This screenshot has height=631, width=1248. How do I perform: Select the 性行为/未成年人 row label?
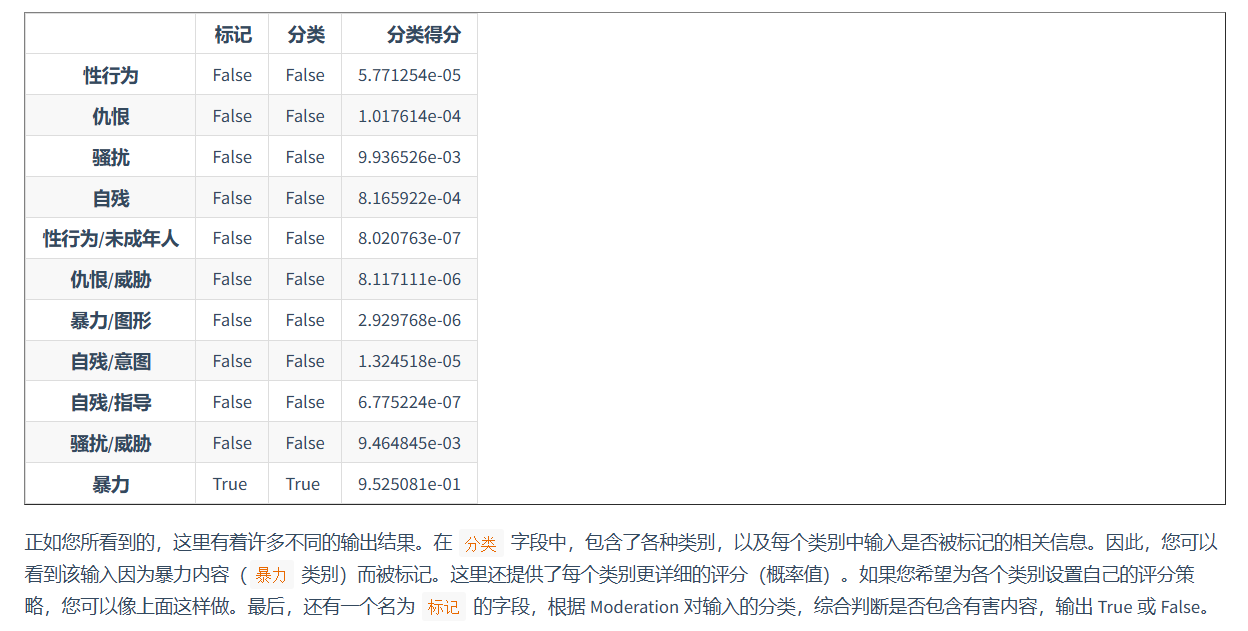coord(110,239)
